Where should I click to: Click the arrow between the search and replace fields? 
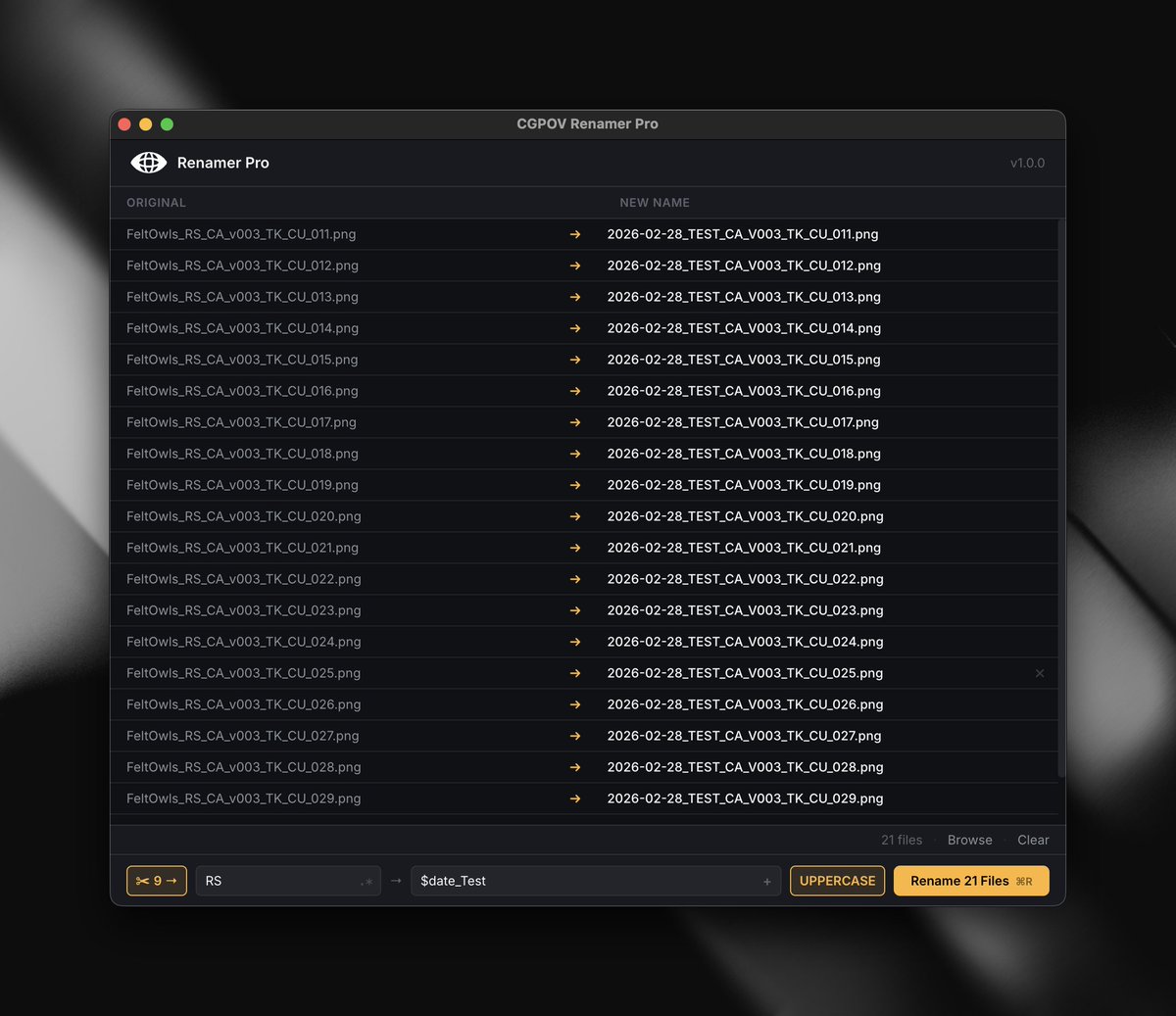(396, 881)
